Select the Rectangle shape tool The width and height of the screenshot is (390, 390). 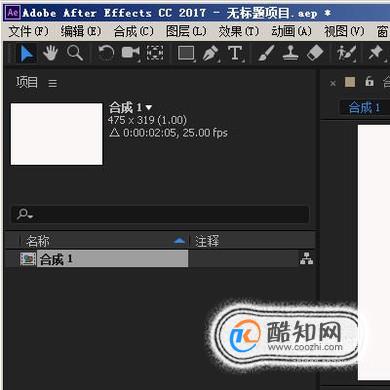(186, 53)
